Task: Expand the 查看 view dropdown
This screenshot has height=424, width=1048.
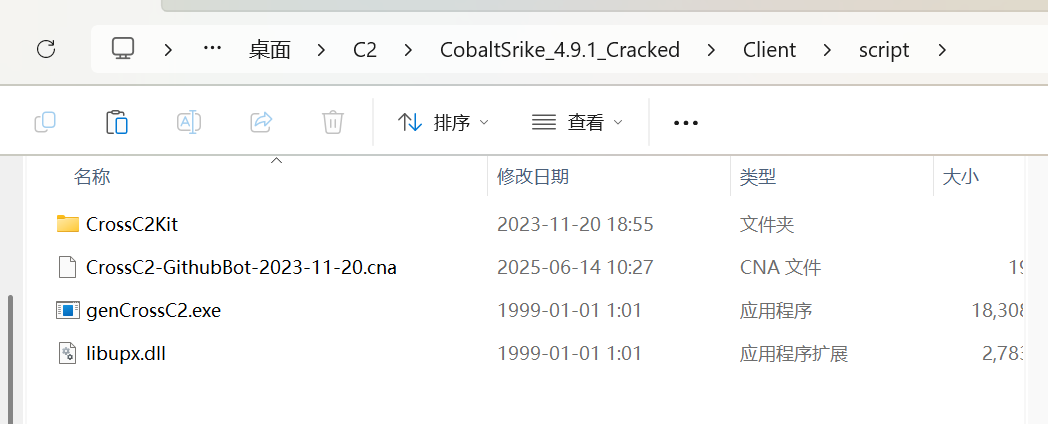Action: coord(577,122)
